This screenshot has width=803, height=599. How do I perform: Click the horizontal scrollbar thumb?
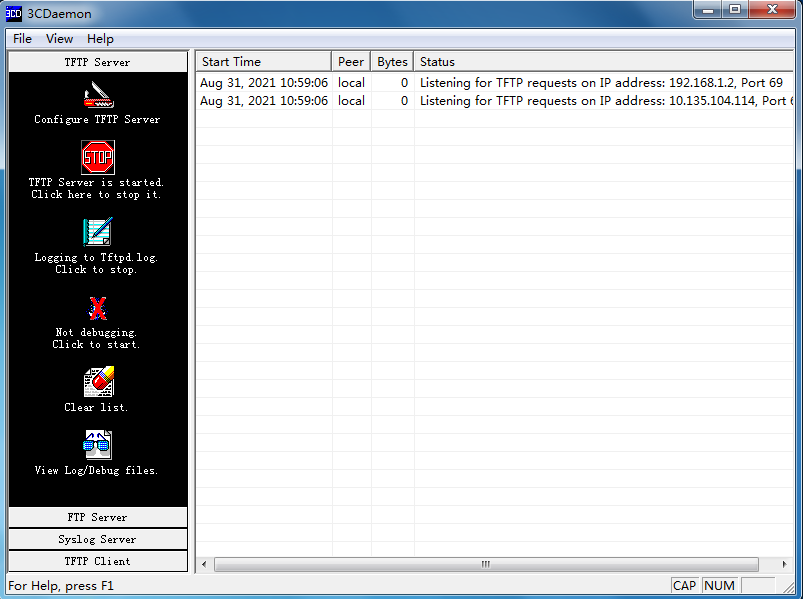click(486, 564)
